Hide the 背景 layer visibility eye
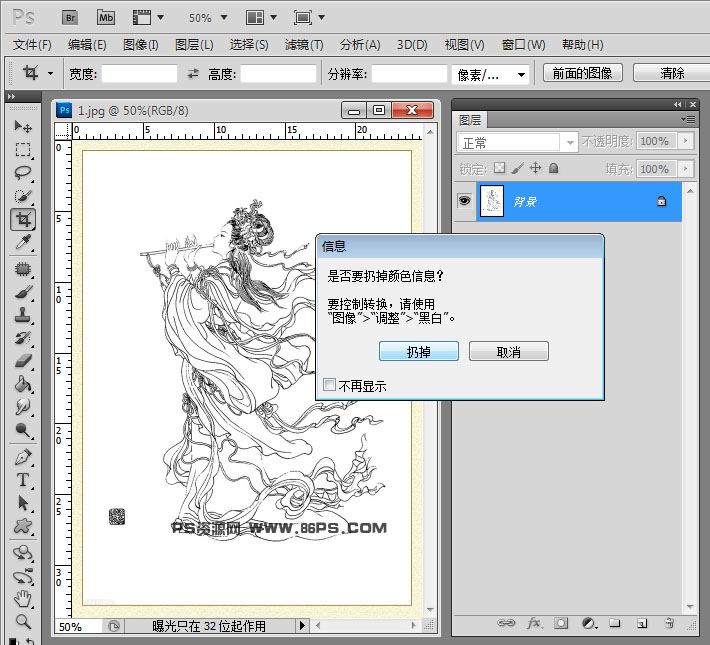The width and height of the screenshot is (710, 645). tap(465, 201)
